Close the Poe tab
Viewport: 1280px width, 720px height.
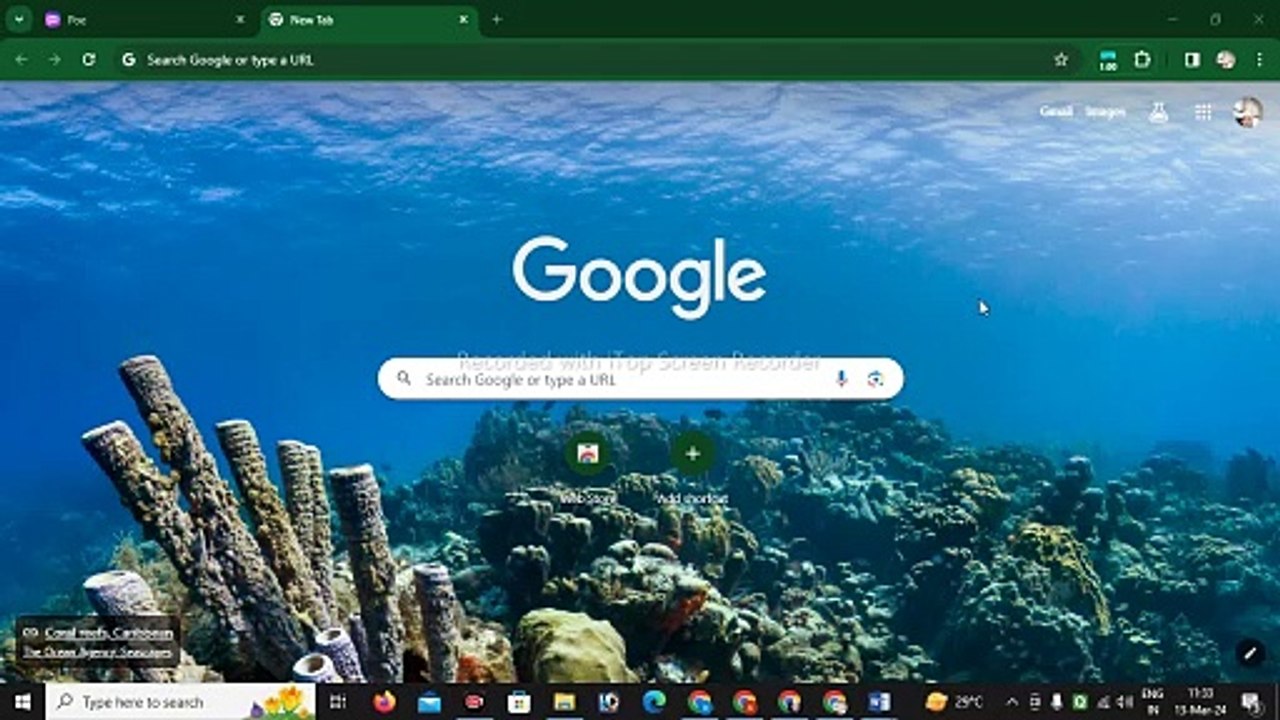pos(240,20)
